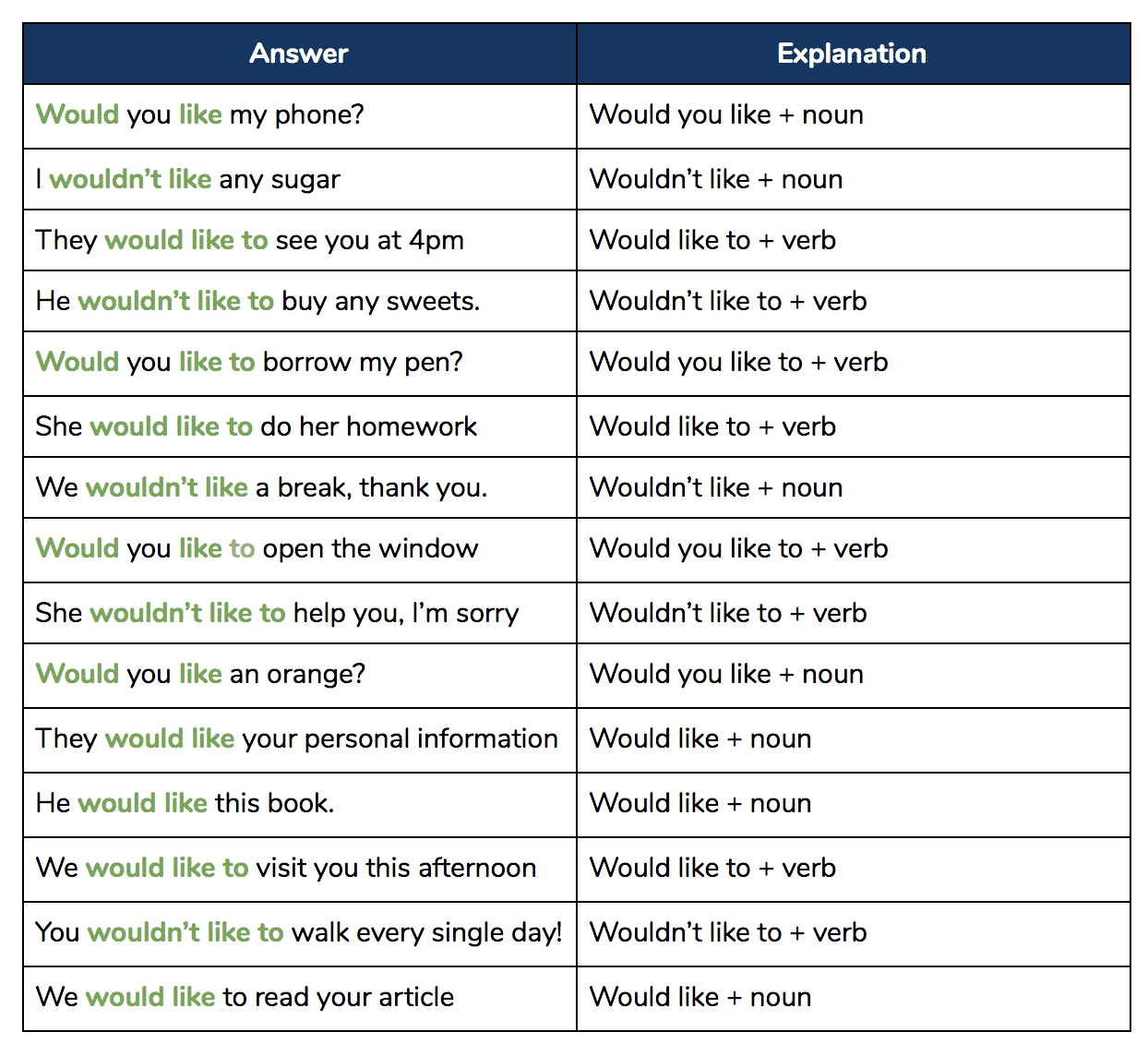Click 'She would like to do her homework'
This screenshot has width=1148, height=1056.
[x=299, y=426]
